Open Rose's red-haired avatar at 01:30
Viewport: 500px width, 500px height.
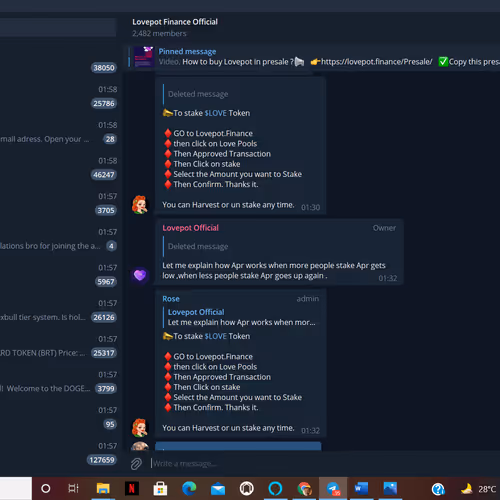click(140, 204)
